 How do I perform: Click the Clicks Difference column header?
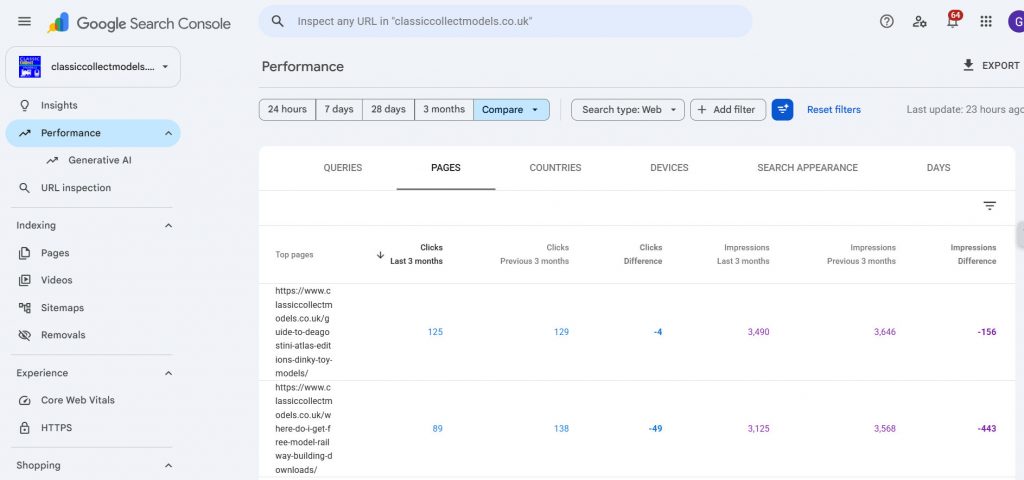[x=643, y=254]
